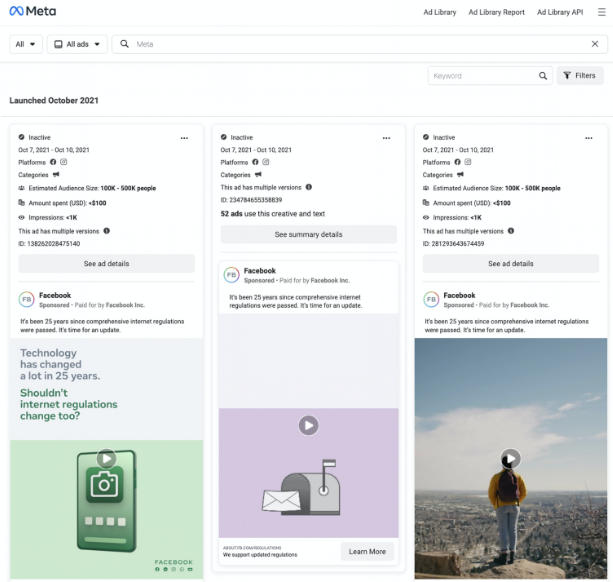Click impressions eye icon on first card
This screenshot has height=582, width=613.
pos(22,217)
